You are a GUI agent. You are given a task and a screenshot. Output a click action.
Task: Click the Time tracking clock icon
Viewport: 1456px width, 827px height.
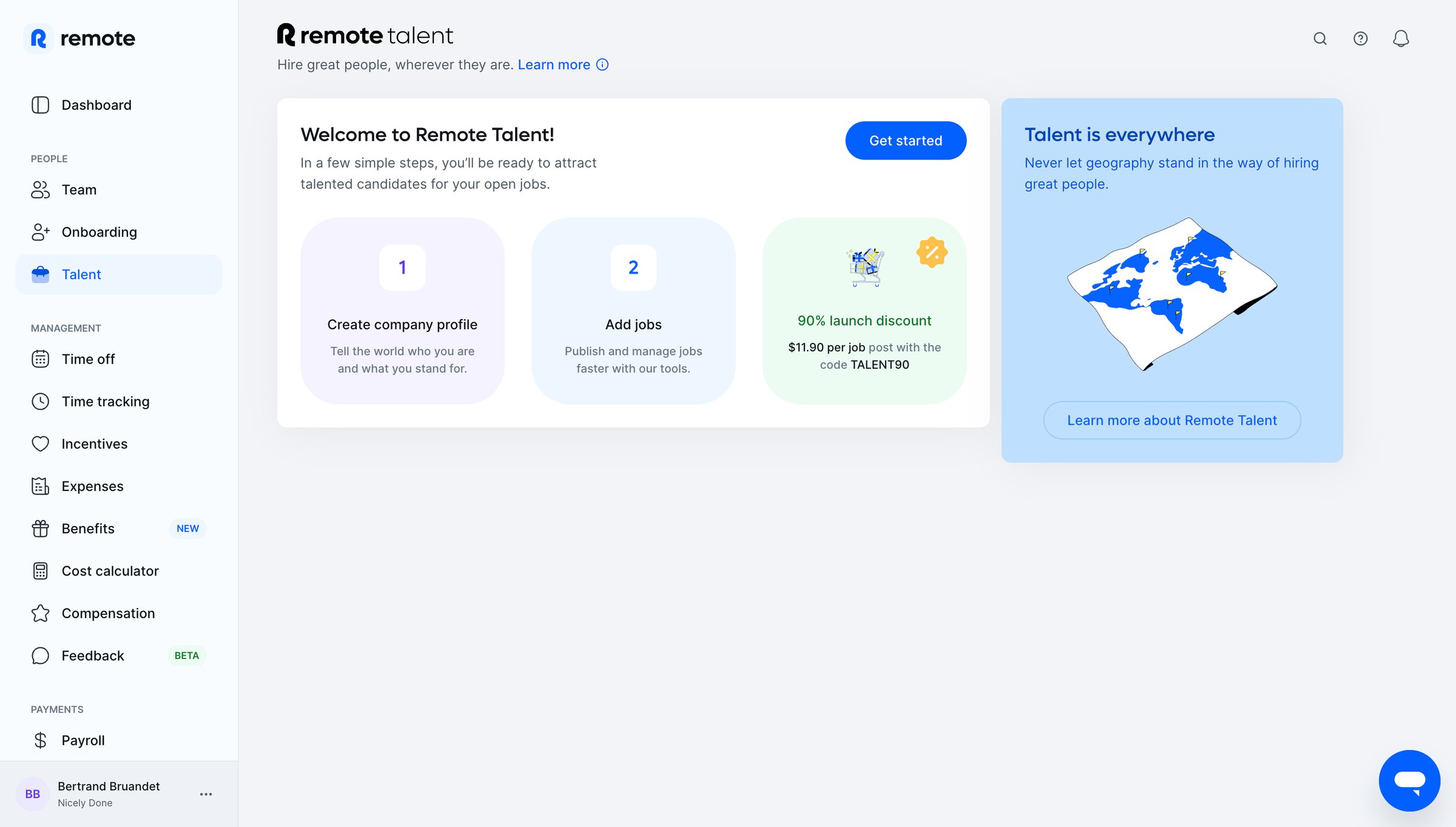pos(40,402)
